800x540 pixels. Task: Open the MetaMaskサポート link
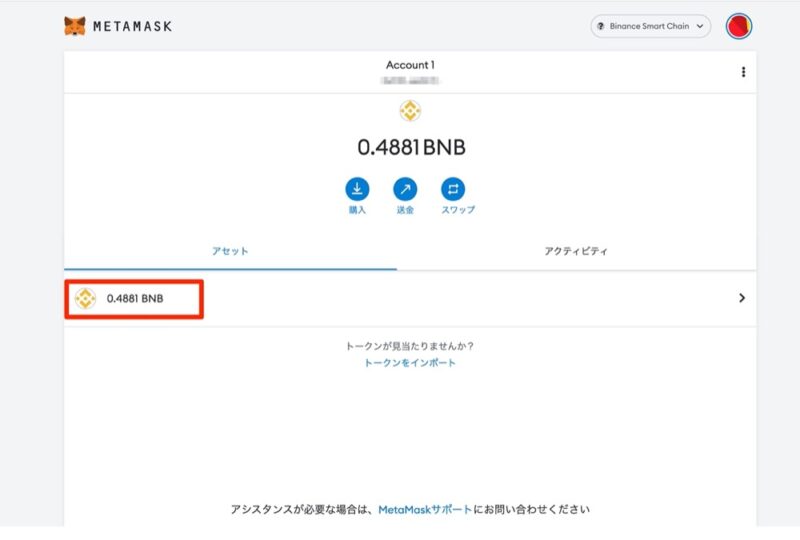coord(425,509)
